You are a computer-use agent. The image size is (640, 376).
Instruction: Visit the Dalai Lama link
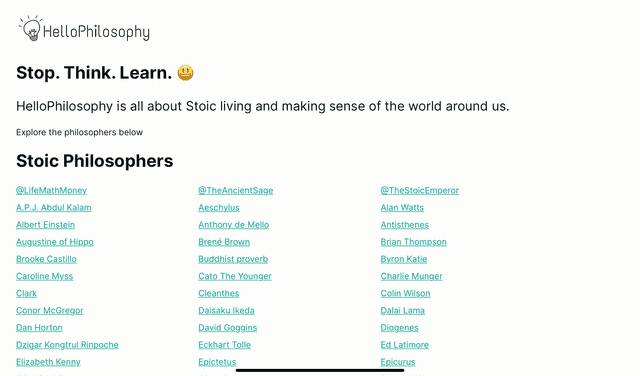402,310
